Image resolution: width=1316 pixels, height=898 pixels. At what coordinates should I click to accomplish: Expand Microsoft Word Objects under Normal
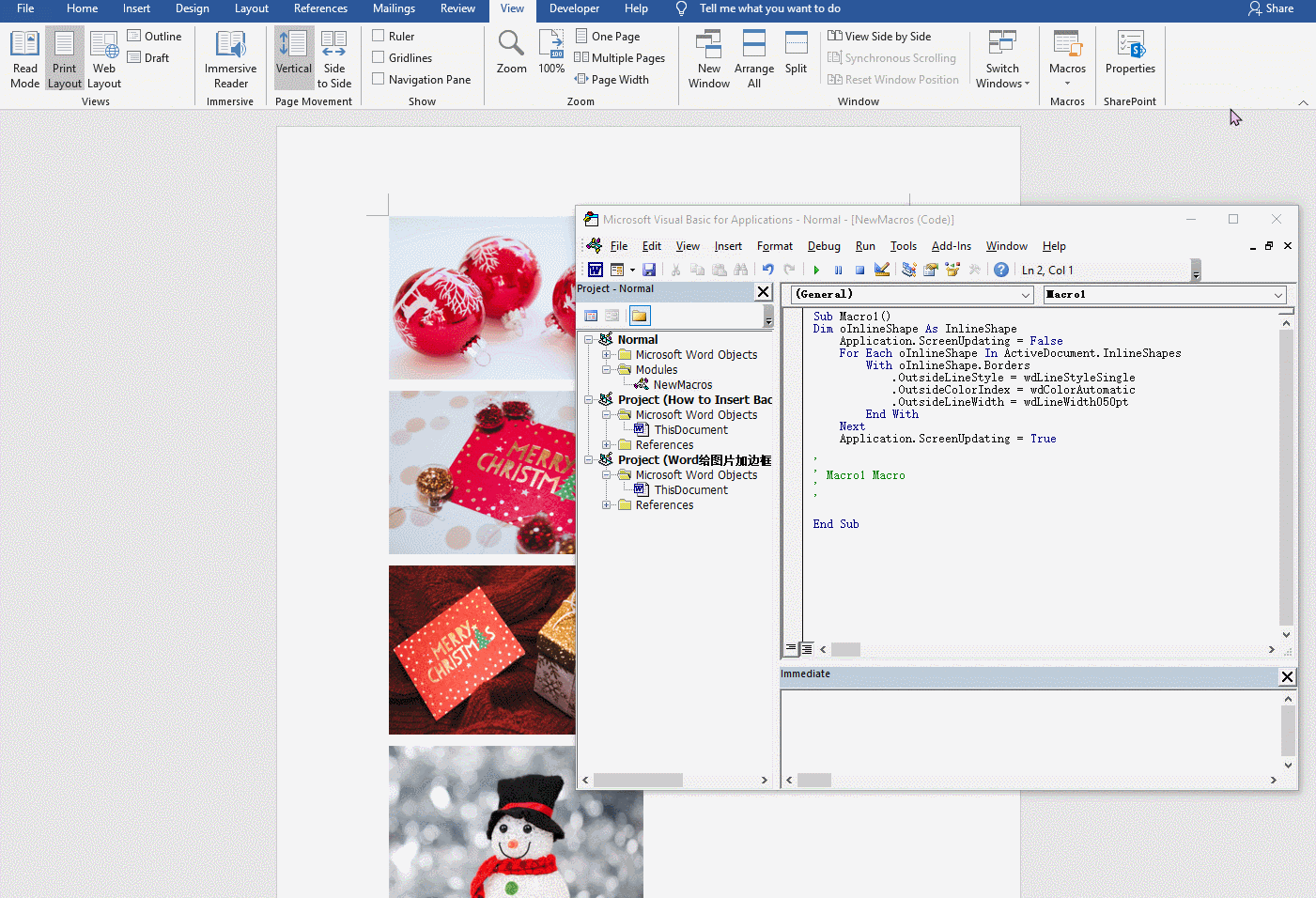coord(607,354)
